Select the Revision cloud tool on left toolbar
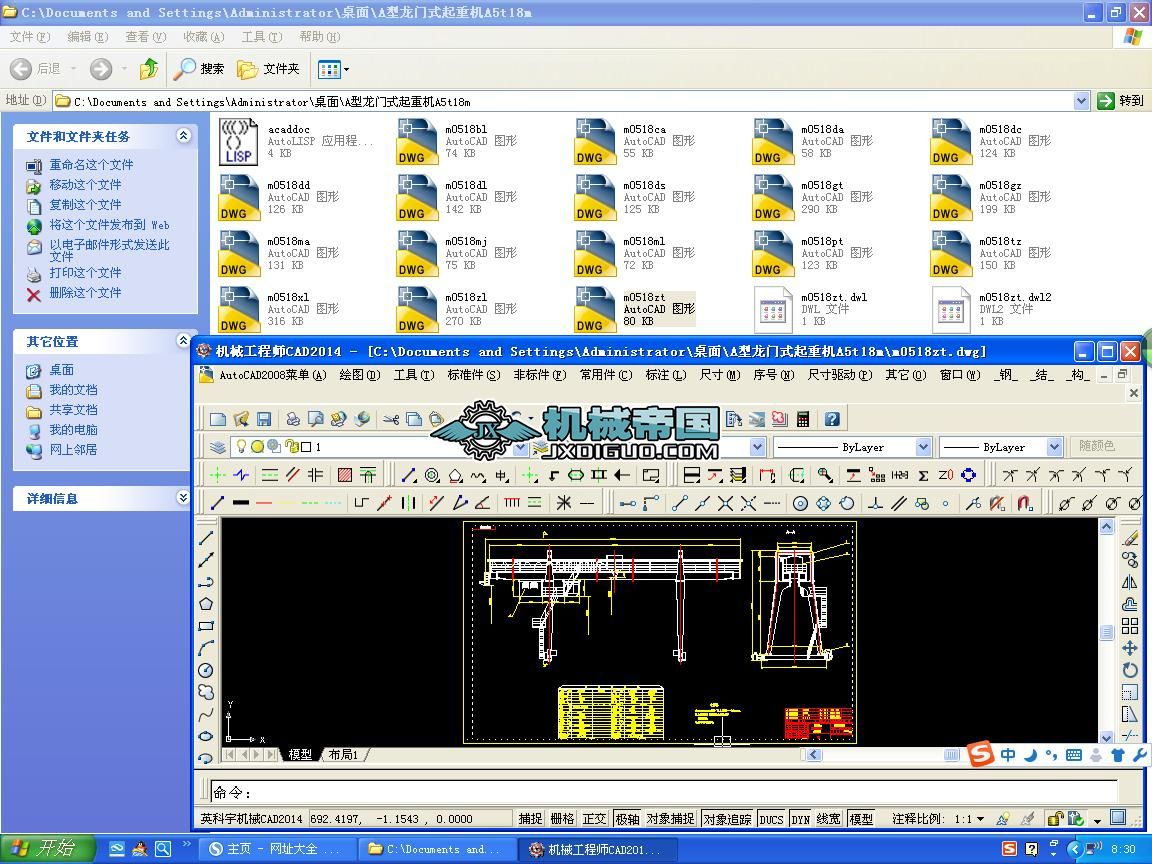Screen dimensions: 1152x864 click(206, 692)
